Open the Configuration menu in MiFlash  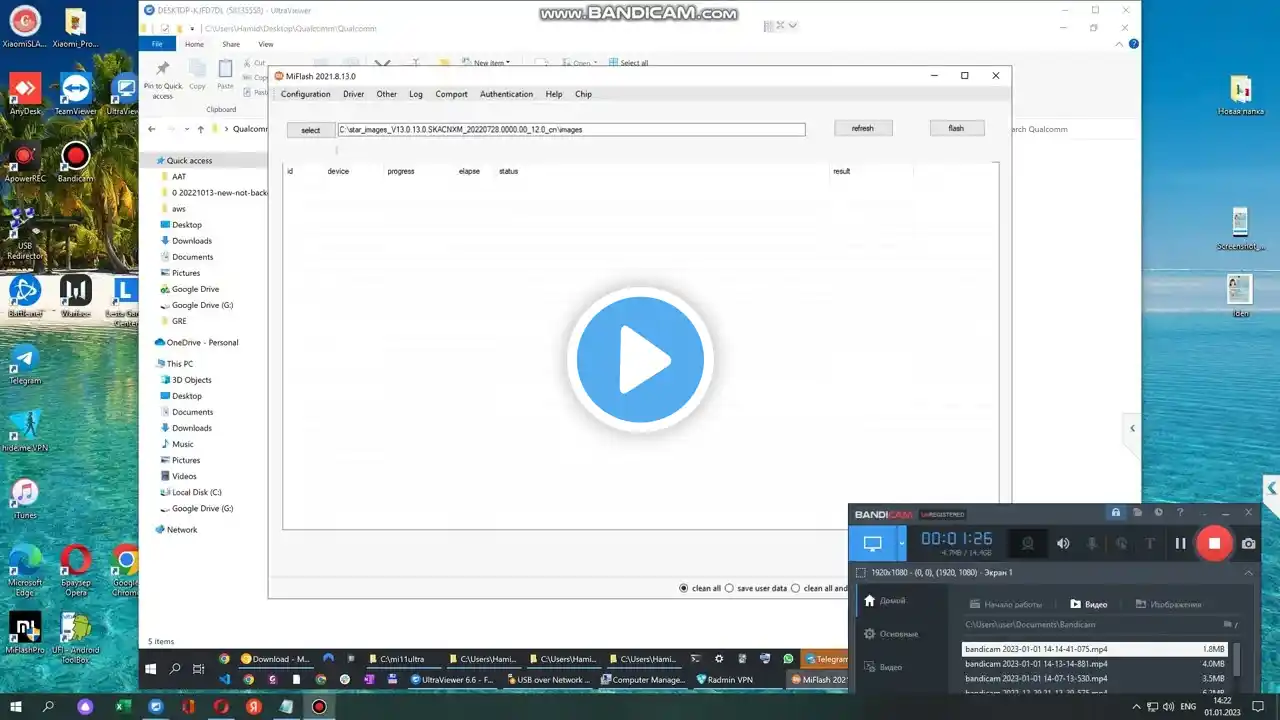click(x=305, y=94)
